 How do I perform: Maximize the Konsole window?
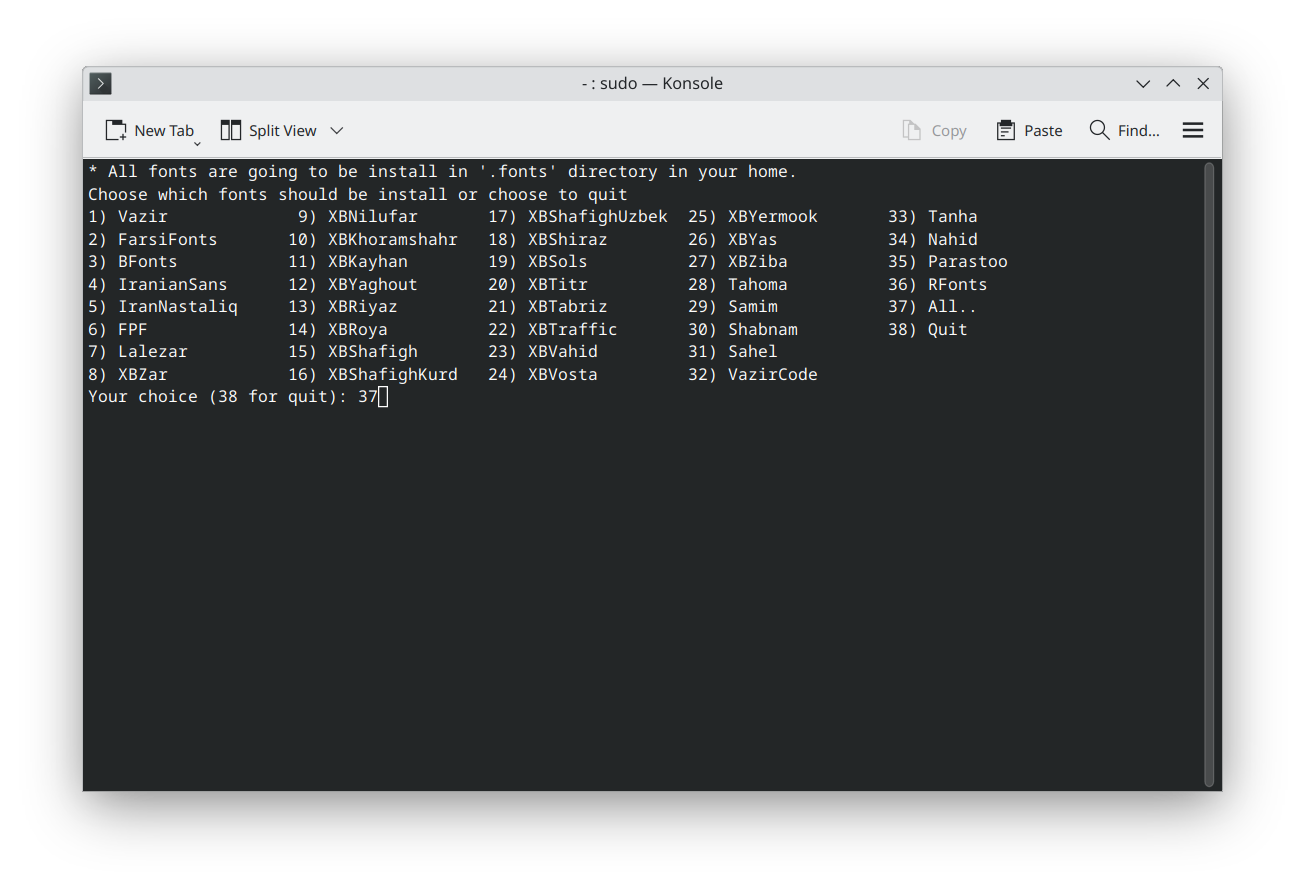click(1173, 84)
